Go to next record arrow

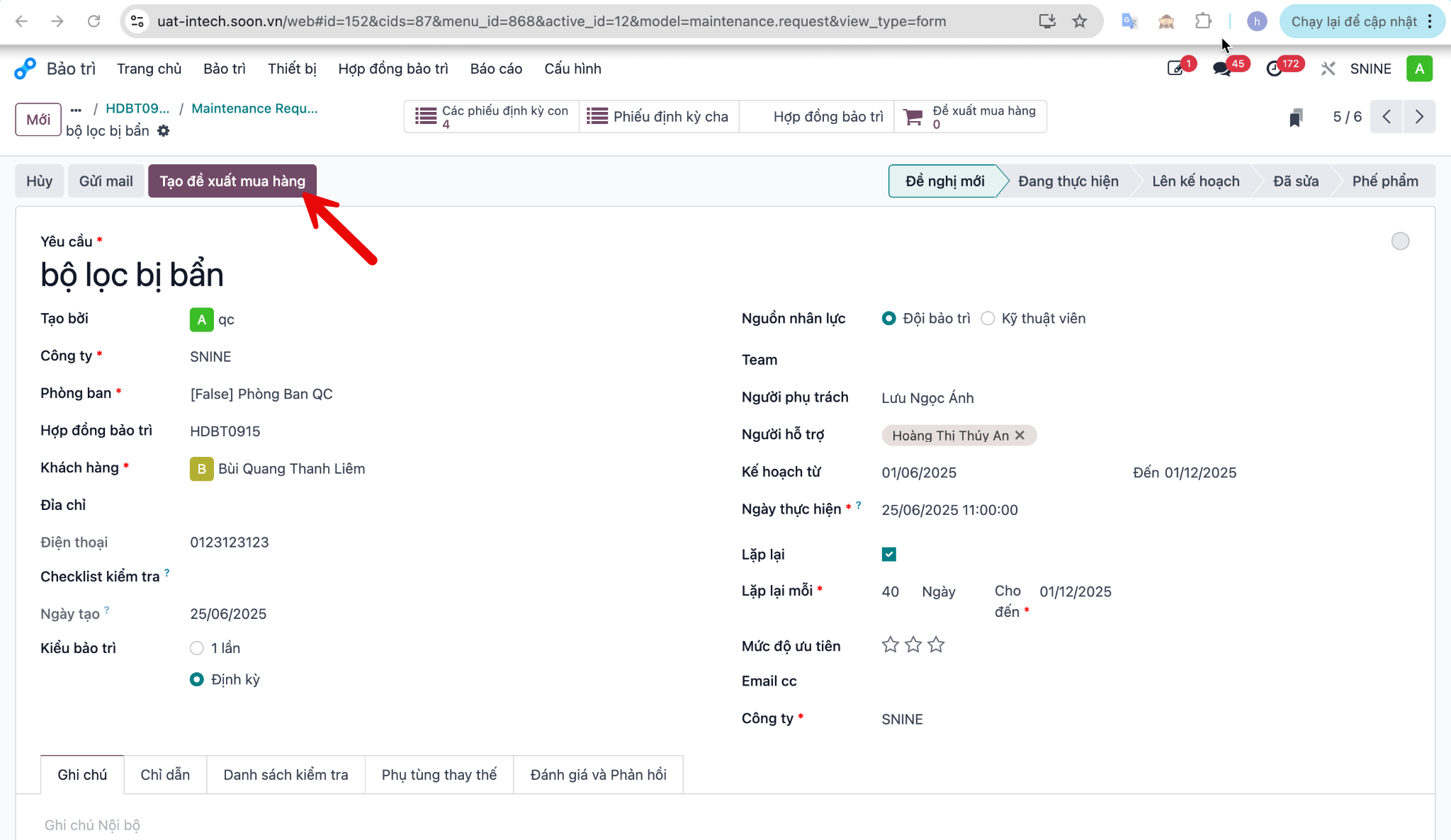(x=1419, y=117)
